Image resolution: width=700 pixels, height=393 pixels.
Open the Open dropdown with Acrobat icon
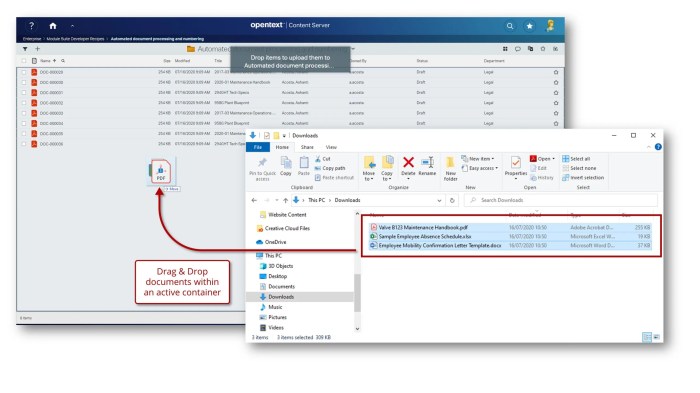[x=542, y=159]
